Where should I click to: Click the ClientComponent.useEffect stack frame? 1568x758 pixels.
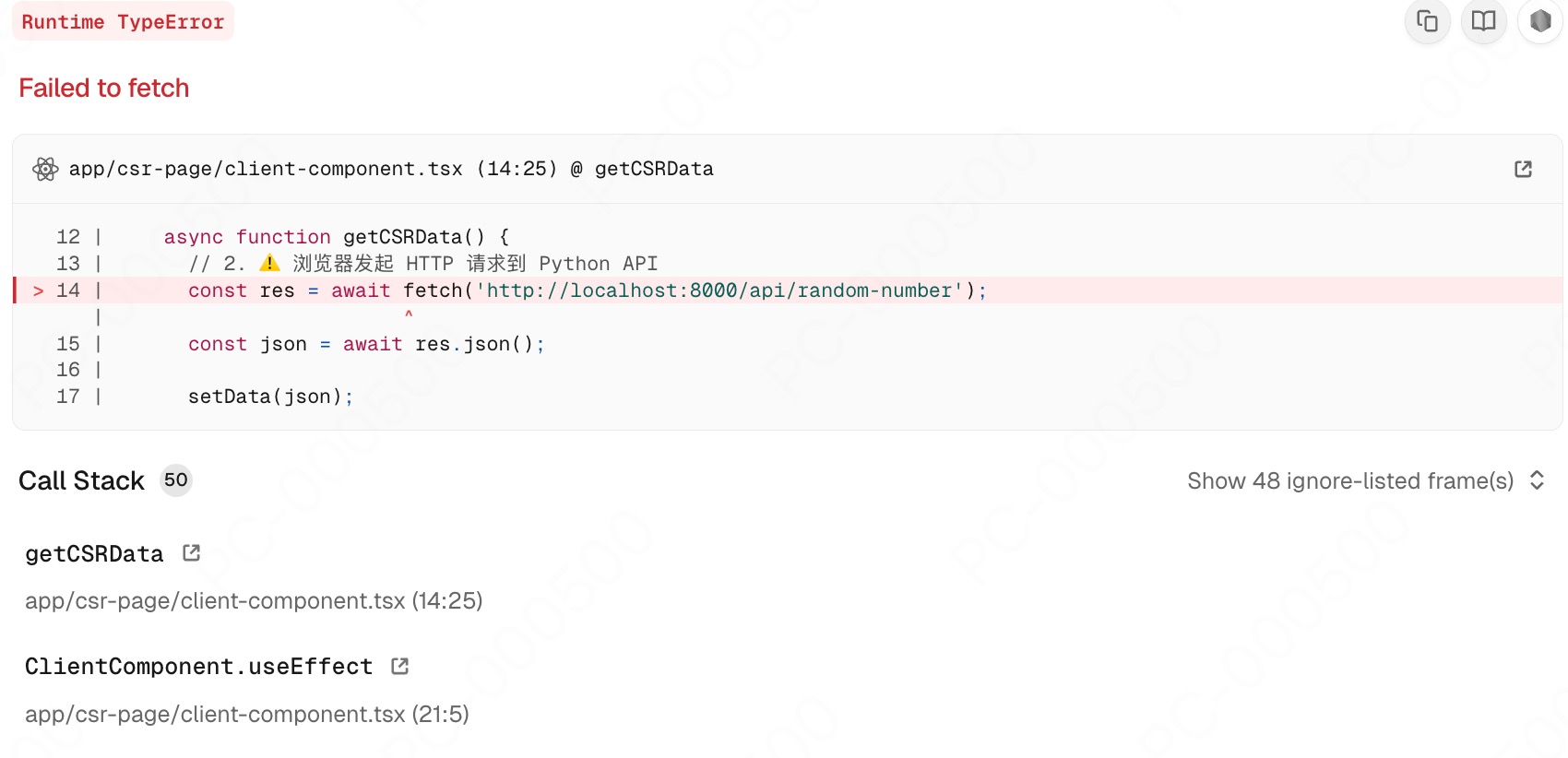(198, 667)
